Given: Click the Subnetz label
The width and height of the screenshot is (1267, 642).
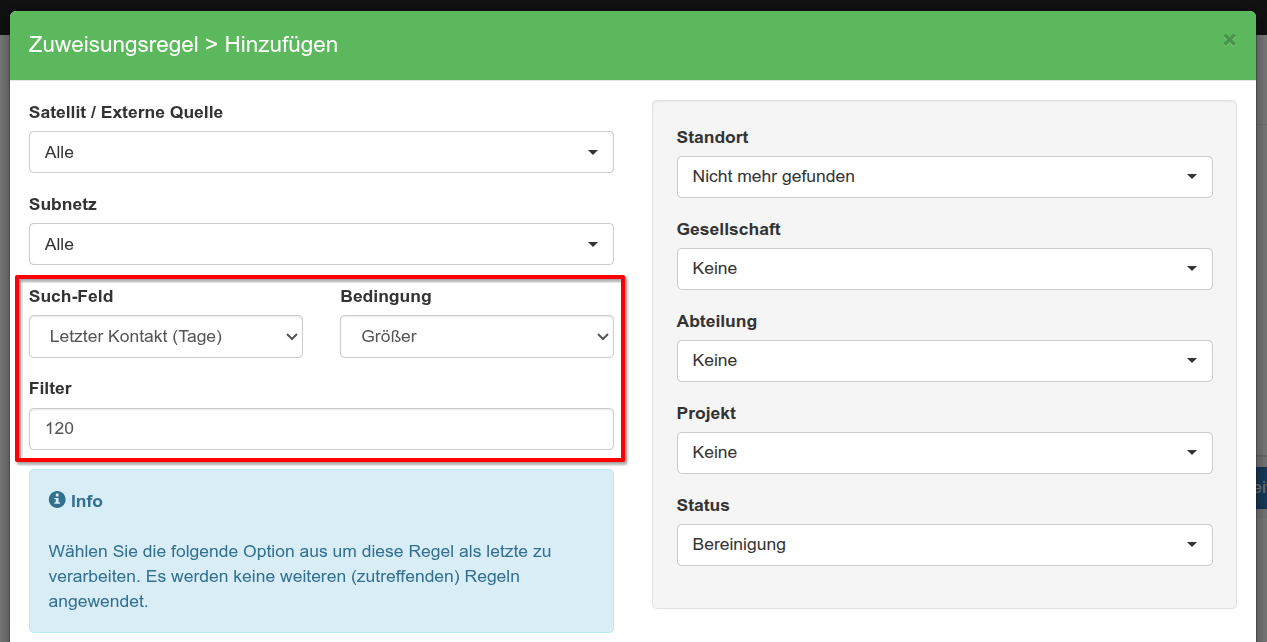Looking at the screenshot, I should (x=63, y=204).
